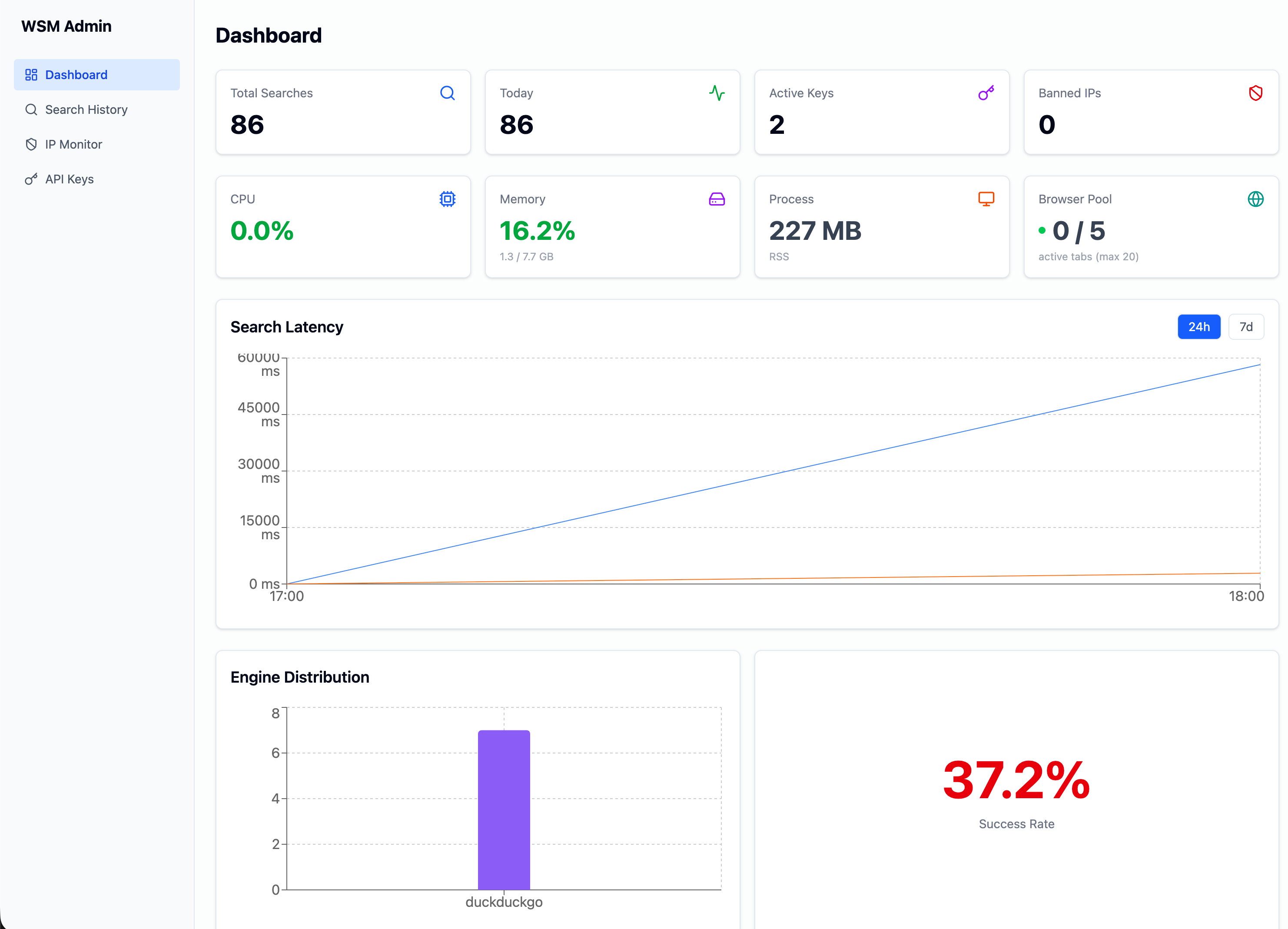Switch latency chart to 7d range
Image resolution: width=1288 pixels, height=929 pixels.
pyautogui.click(x=1246, y=327)
